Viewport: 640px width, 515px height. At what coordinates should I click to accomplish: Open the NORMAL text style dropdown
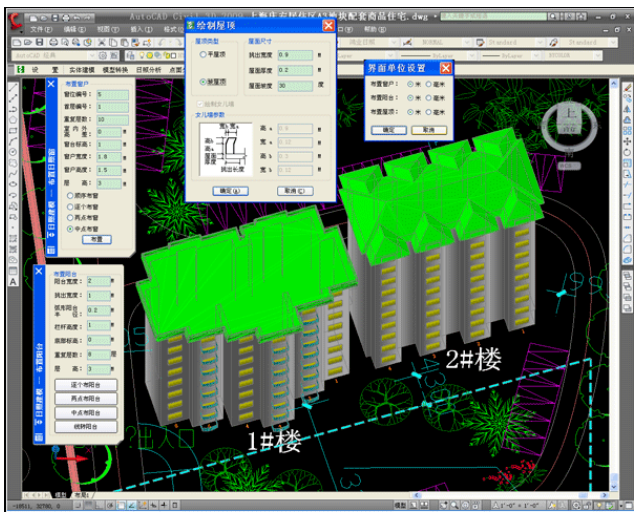pos(466,42)
